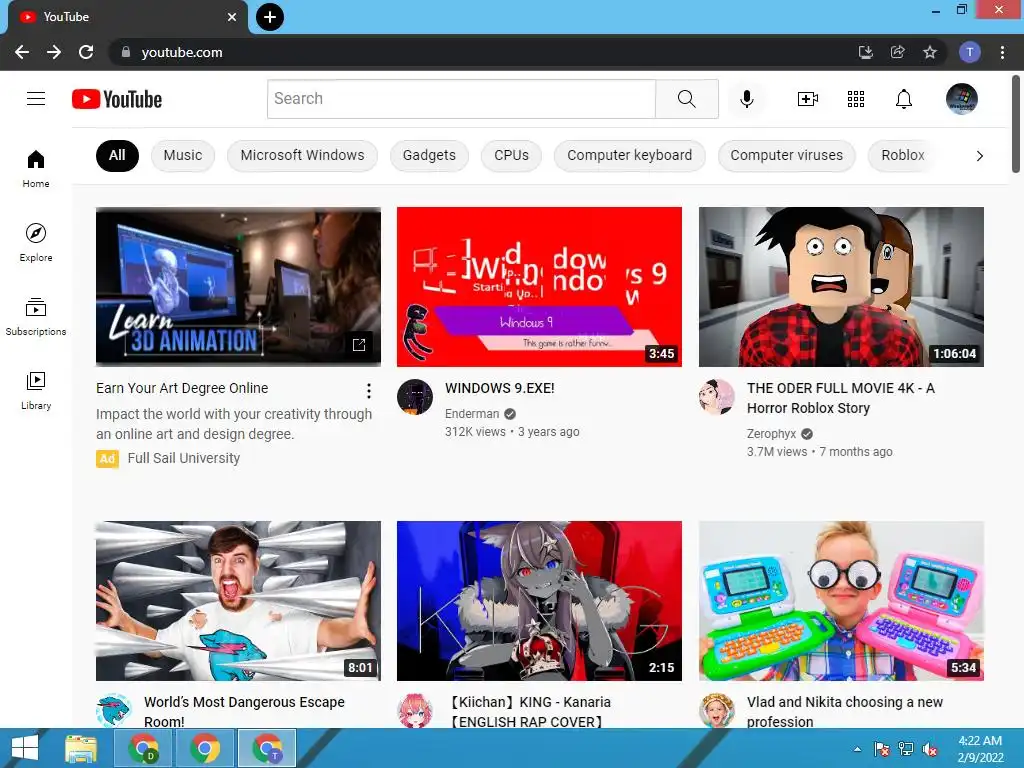Open the Chrome profile T icon
Screen dimensions: 1024x768
pyautogui.click(x=970, y=52)
